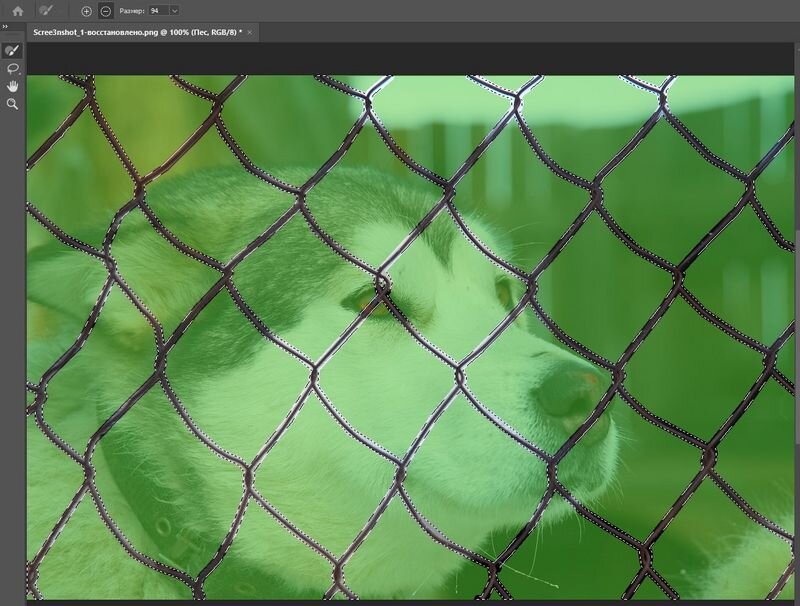Screen dimensions: 800x606
Task: Click the Размер label
Action: click(x=132, y=11)
